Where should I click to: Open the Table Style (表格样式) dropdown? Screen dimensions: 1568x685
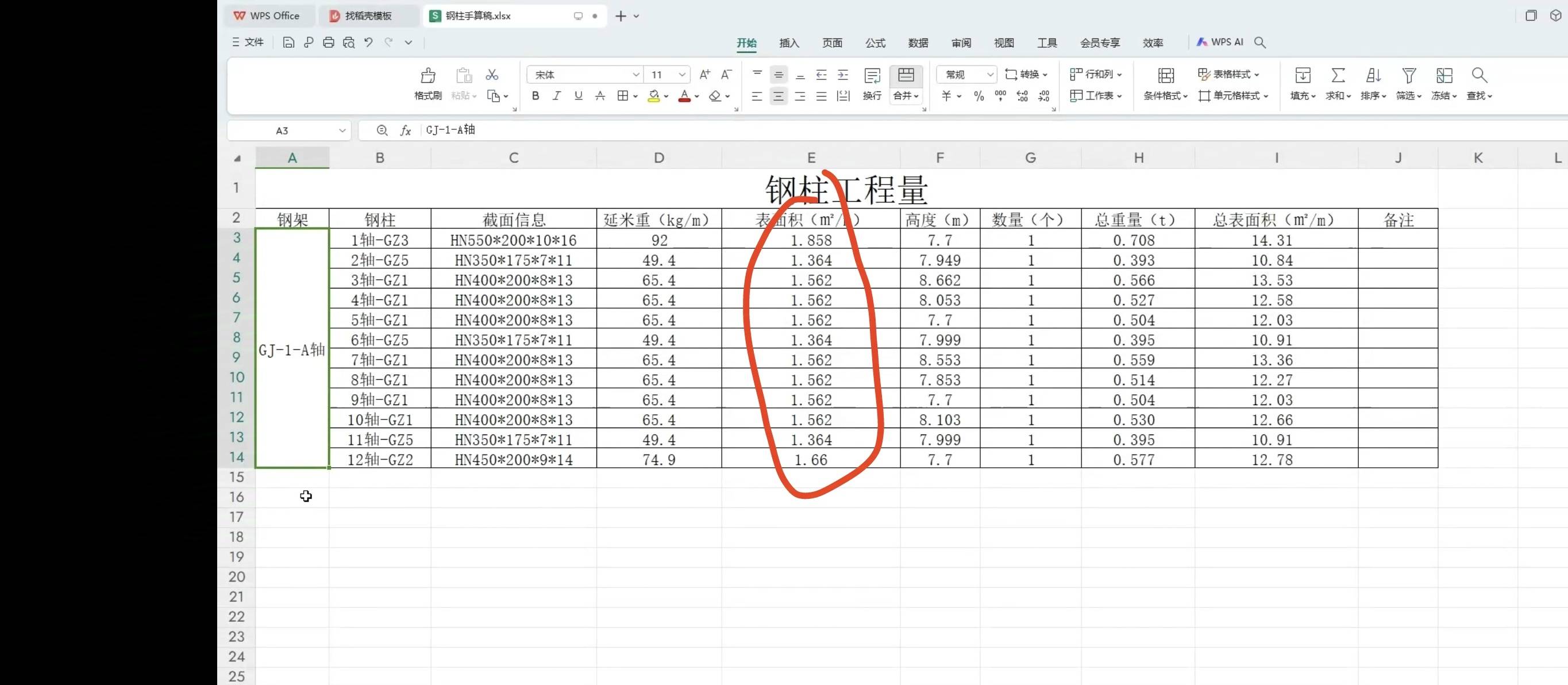tap(1228, 74)
